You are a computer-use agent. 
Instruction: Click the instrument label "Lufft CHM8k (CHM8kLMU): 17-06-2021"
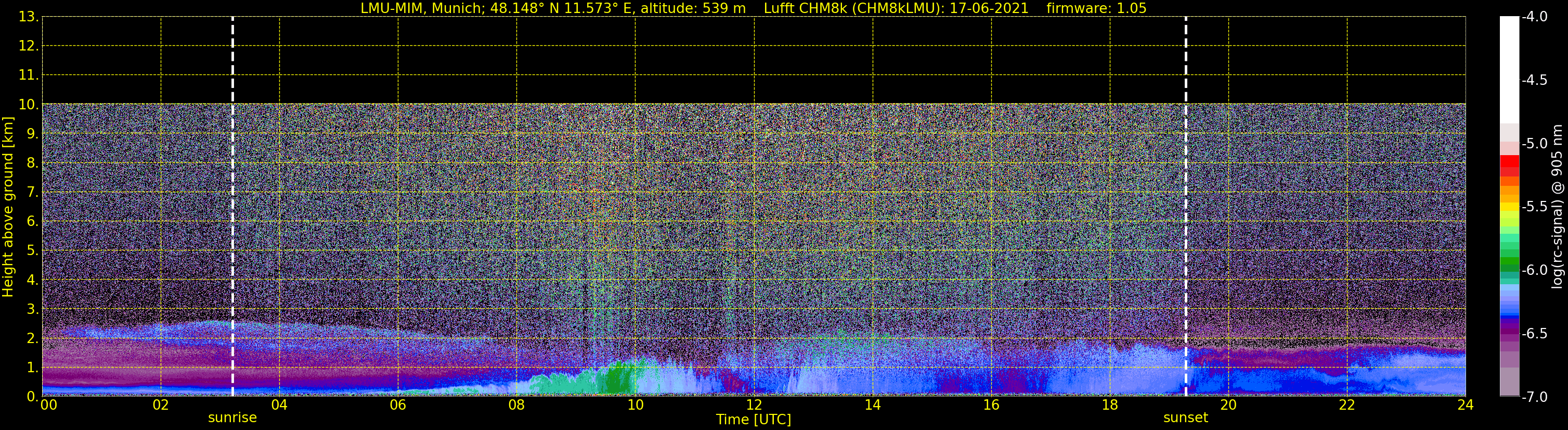[x=896, y=8]
